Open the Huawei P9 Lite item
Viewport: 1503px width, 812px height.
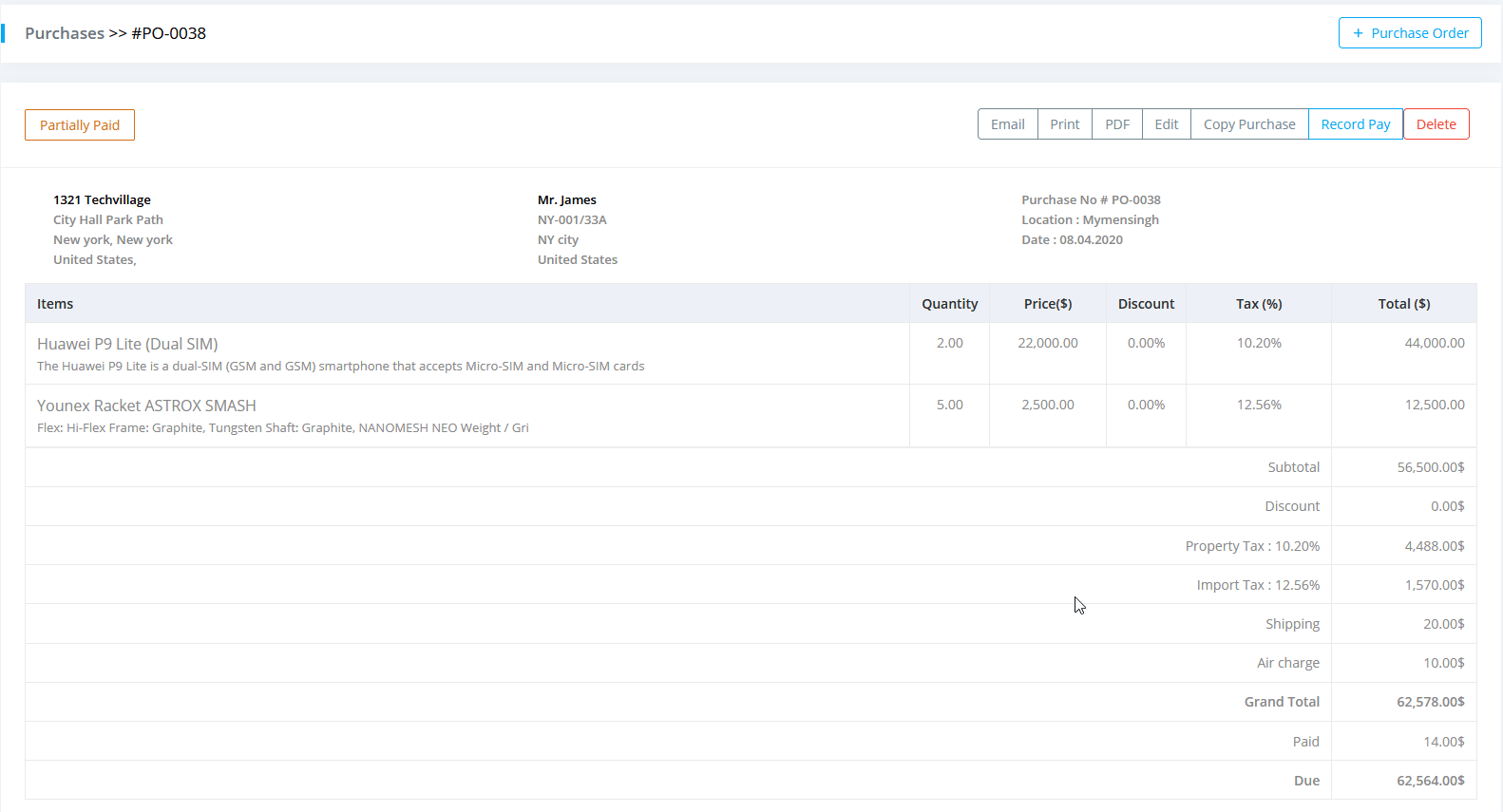[x=127, y=344]
